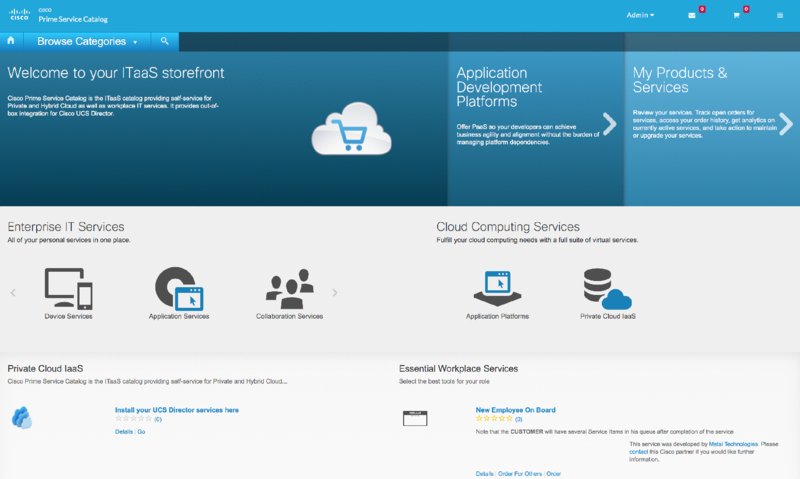Click the Cloud Computing Services heading
The height and width of the screenshot is (479, 800).
tap(508, 227)
